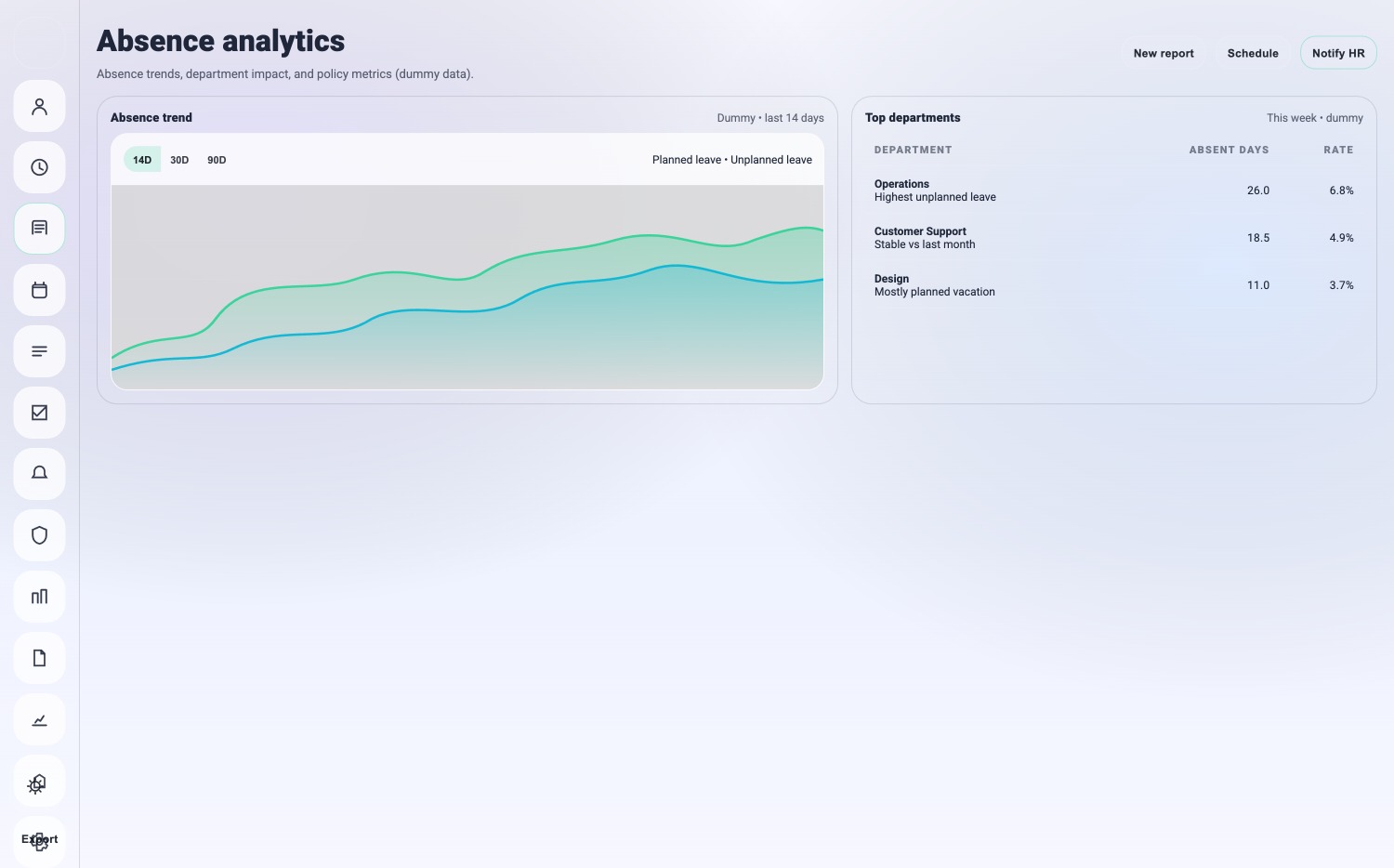The width and height of the screenshot is (1394, 868).
Task: Select the trend line chart icon
Action: click(39, 719)
